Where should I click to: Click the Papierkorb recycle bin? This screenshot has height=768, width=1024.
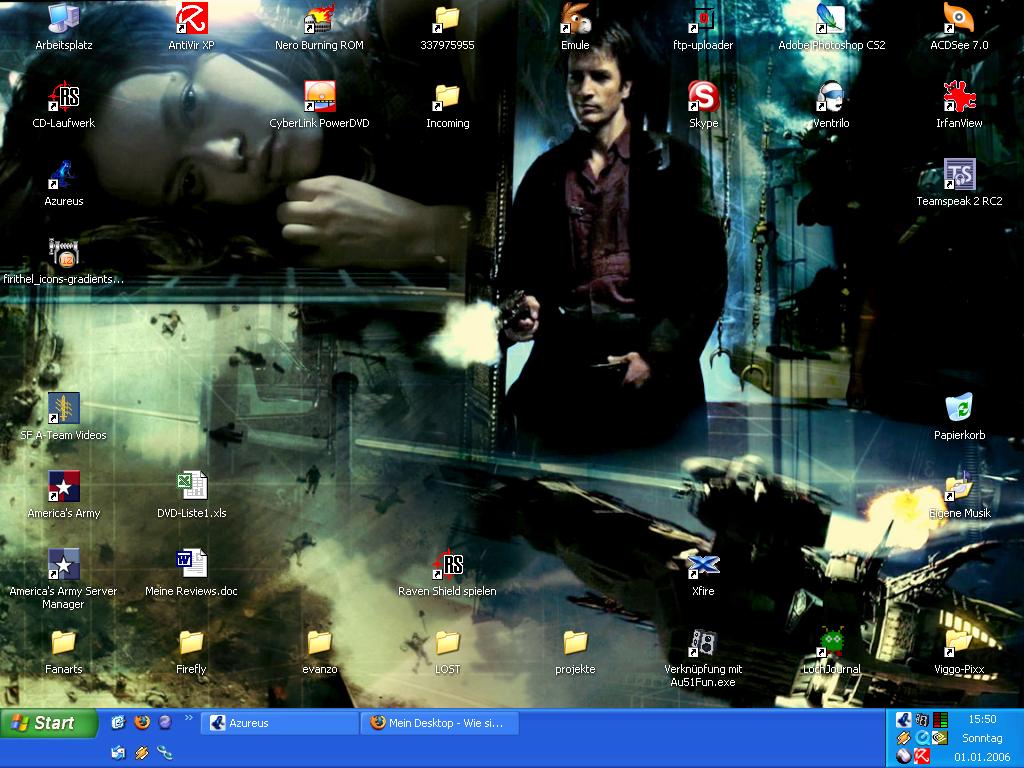click(959, 409)
